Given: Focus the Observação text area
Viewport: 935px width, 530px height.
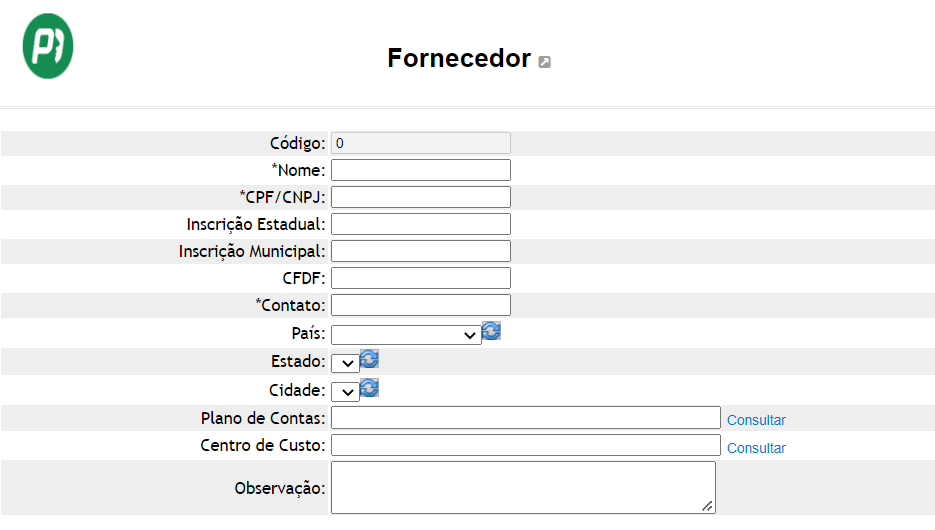Looking at the screenshot, I should 524,487.
